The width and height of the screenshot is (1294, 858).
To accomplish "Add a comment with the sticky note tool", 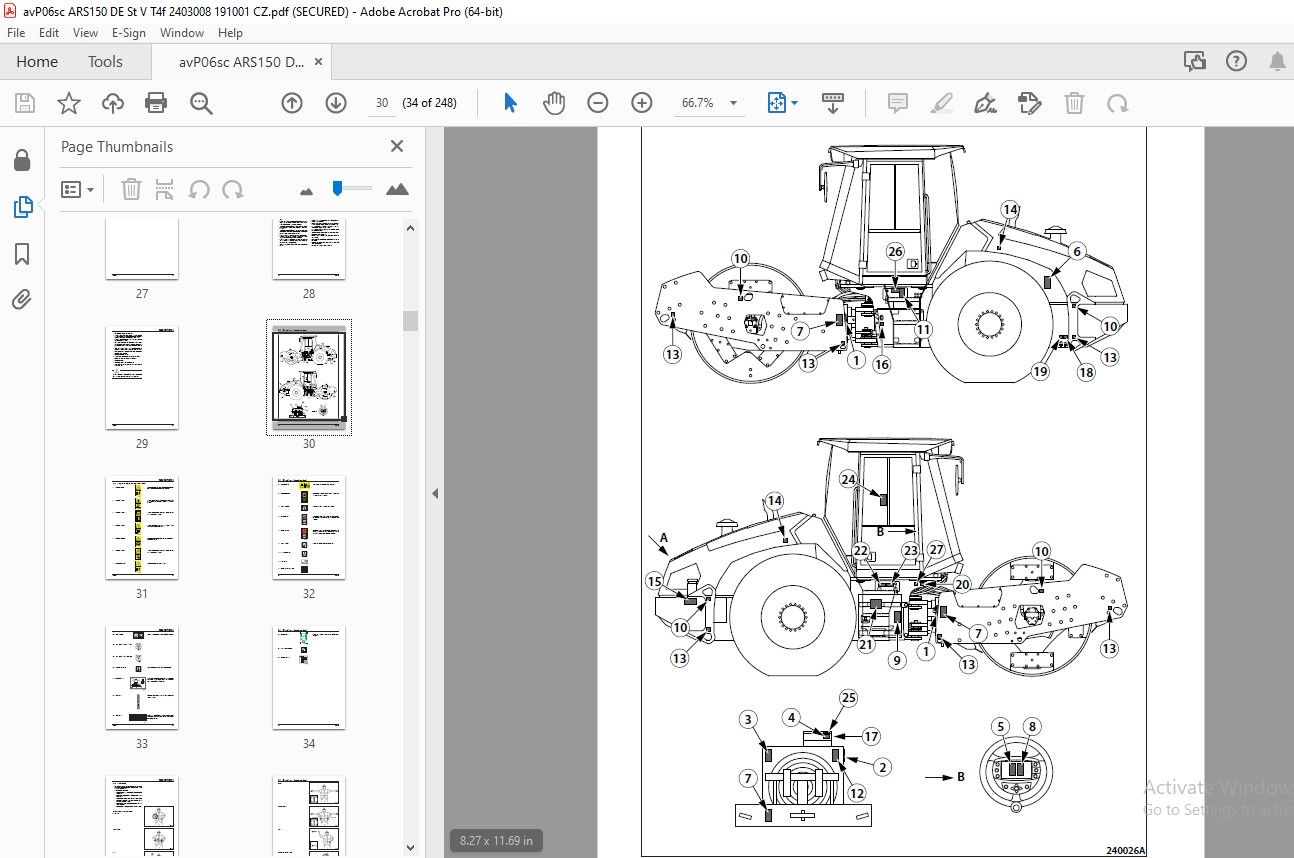I will pyautogui.click(x=898, y=103).
